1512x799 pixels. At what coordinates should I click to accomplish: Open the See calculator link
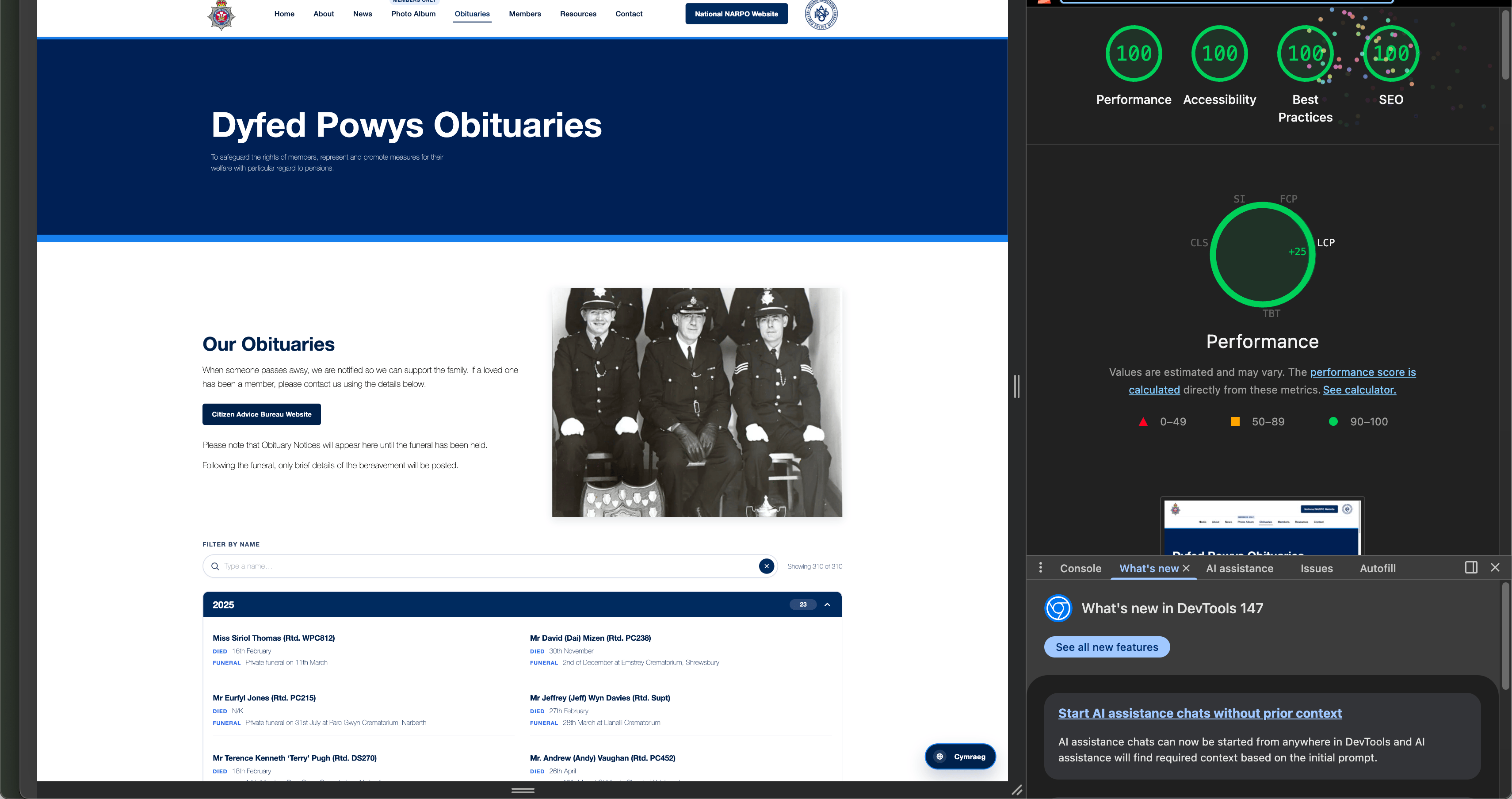1359,390
